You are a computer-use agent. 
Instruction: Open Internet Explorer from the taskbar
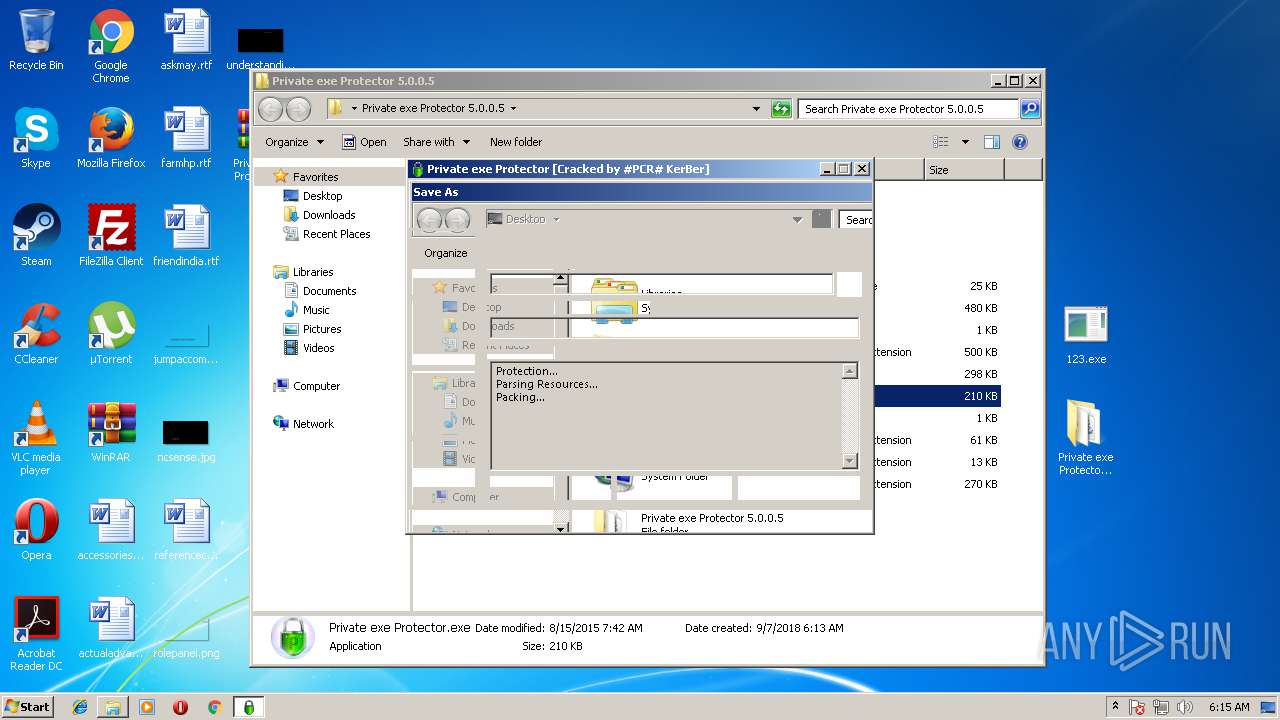[80, 707]
